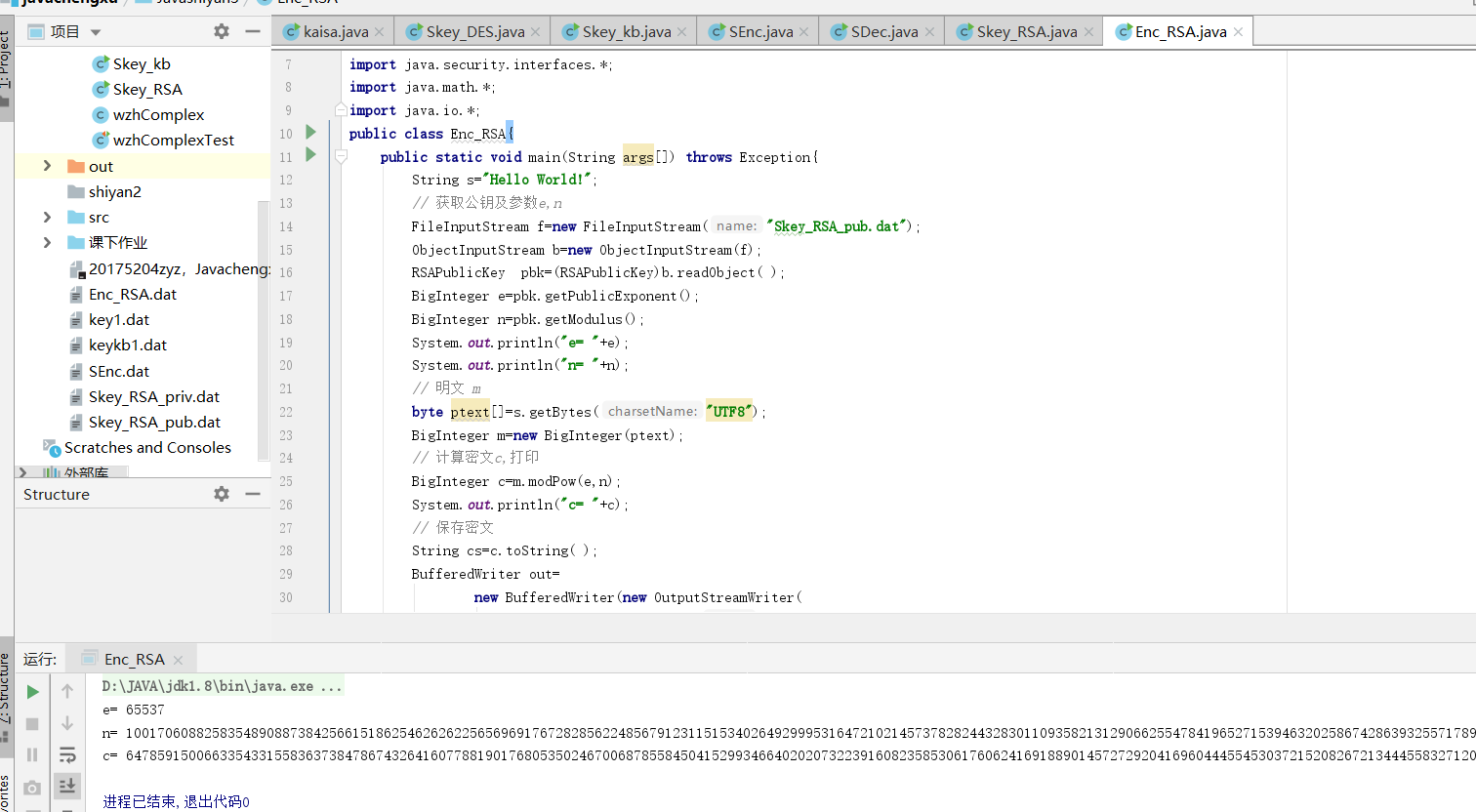
Task: Select key1.dat file
Action: tap(119, 319)
